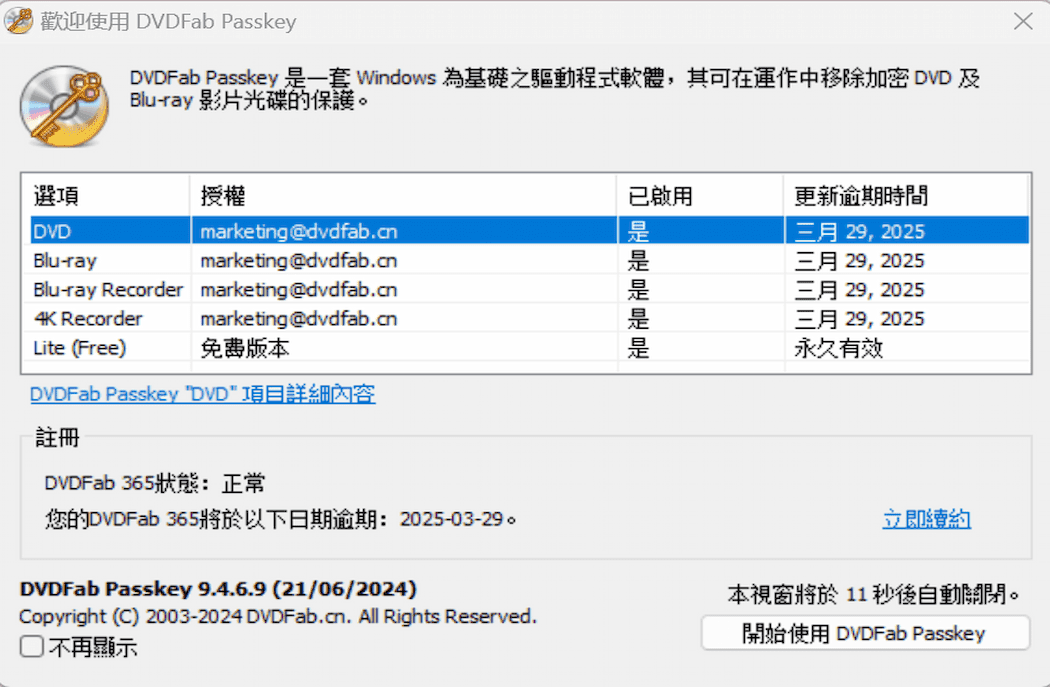Select the Blu-ray row
Viewport: 1050px width, 687px height.
coord(530,260)
